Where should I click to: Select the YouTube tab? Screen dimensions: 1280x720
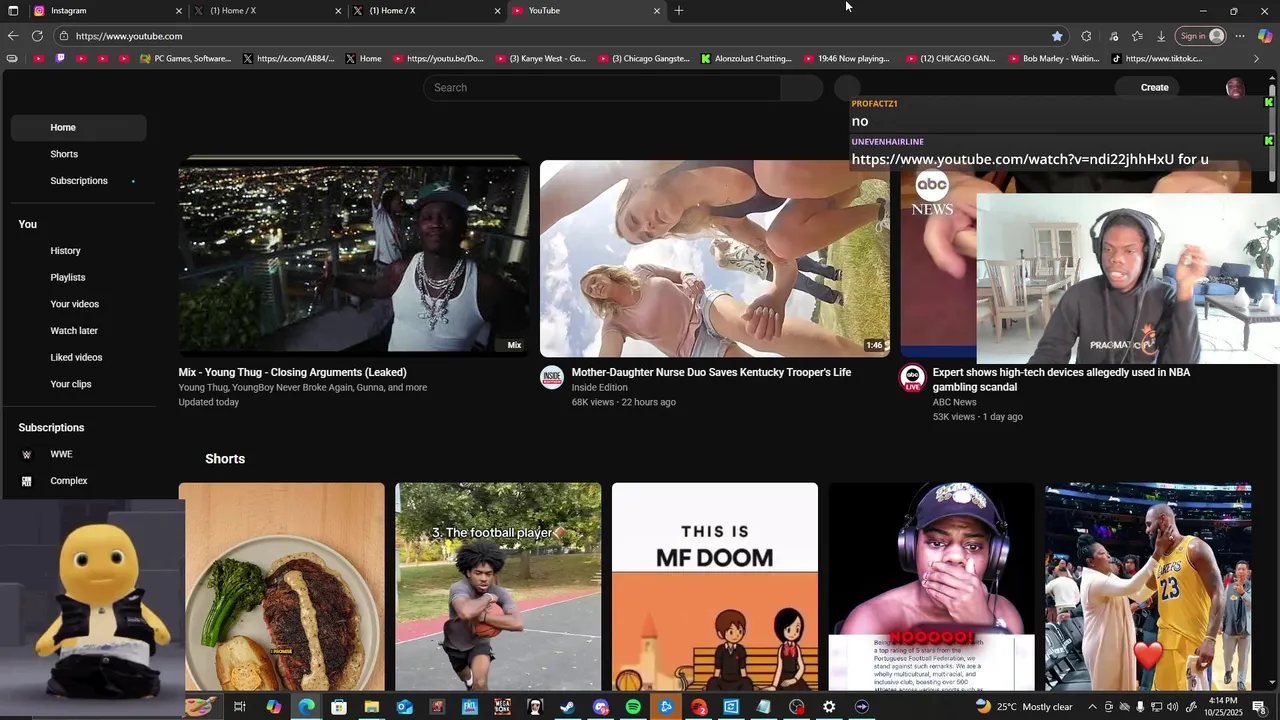pos(587,10)
